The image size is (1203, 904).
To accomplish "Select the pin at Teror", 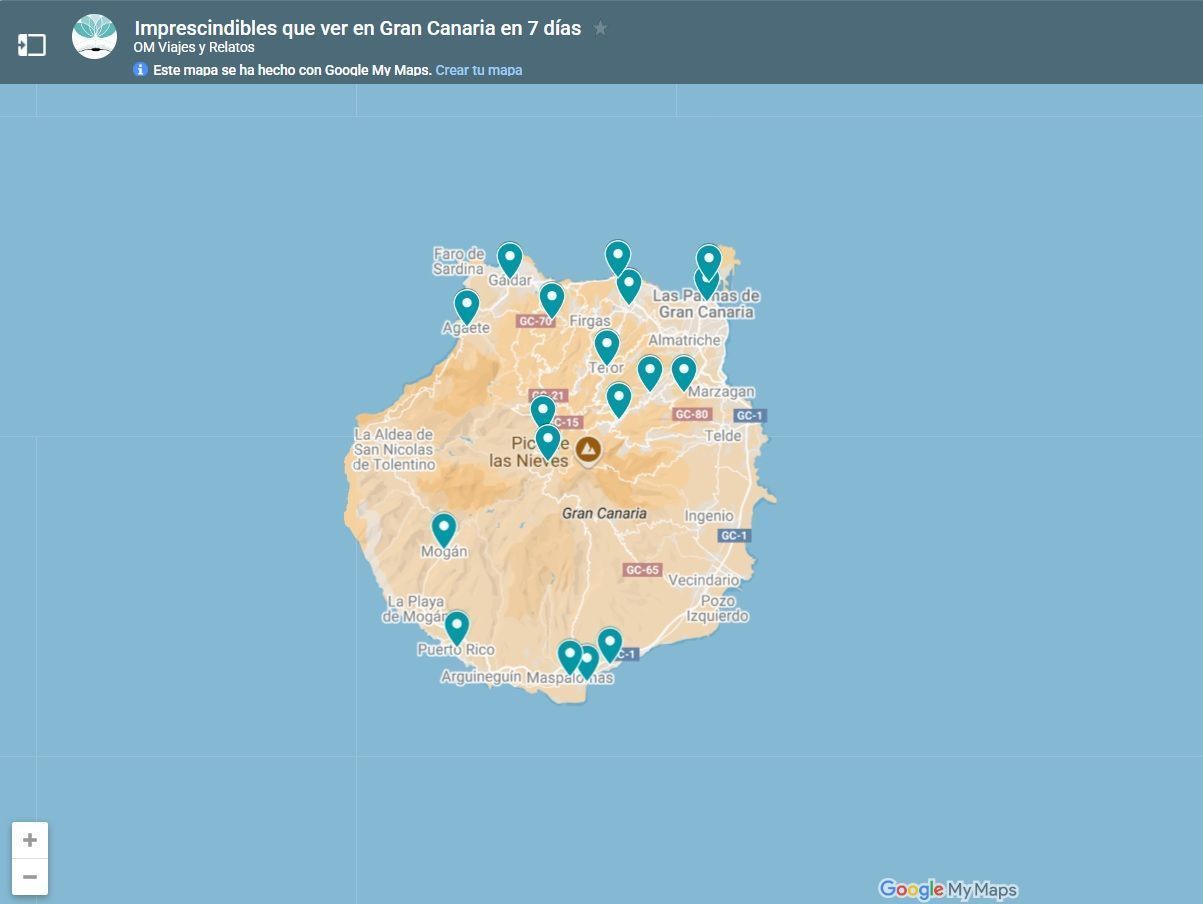I will (x=607, y=347).
